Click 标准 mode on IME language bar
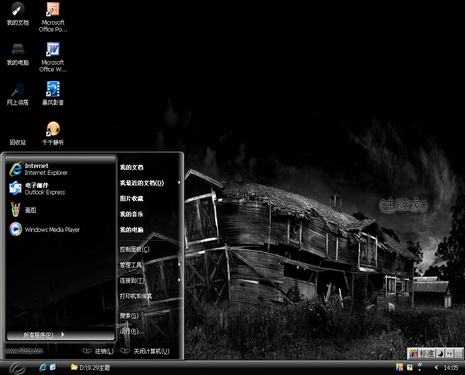The width and height of the screenshot is (465, 375). pyautogui.click(x=426, y=354)
